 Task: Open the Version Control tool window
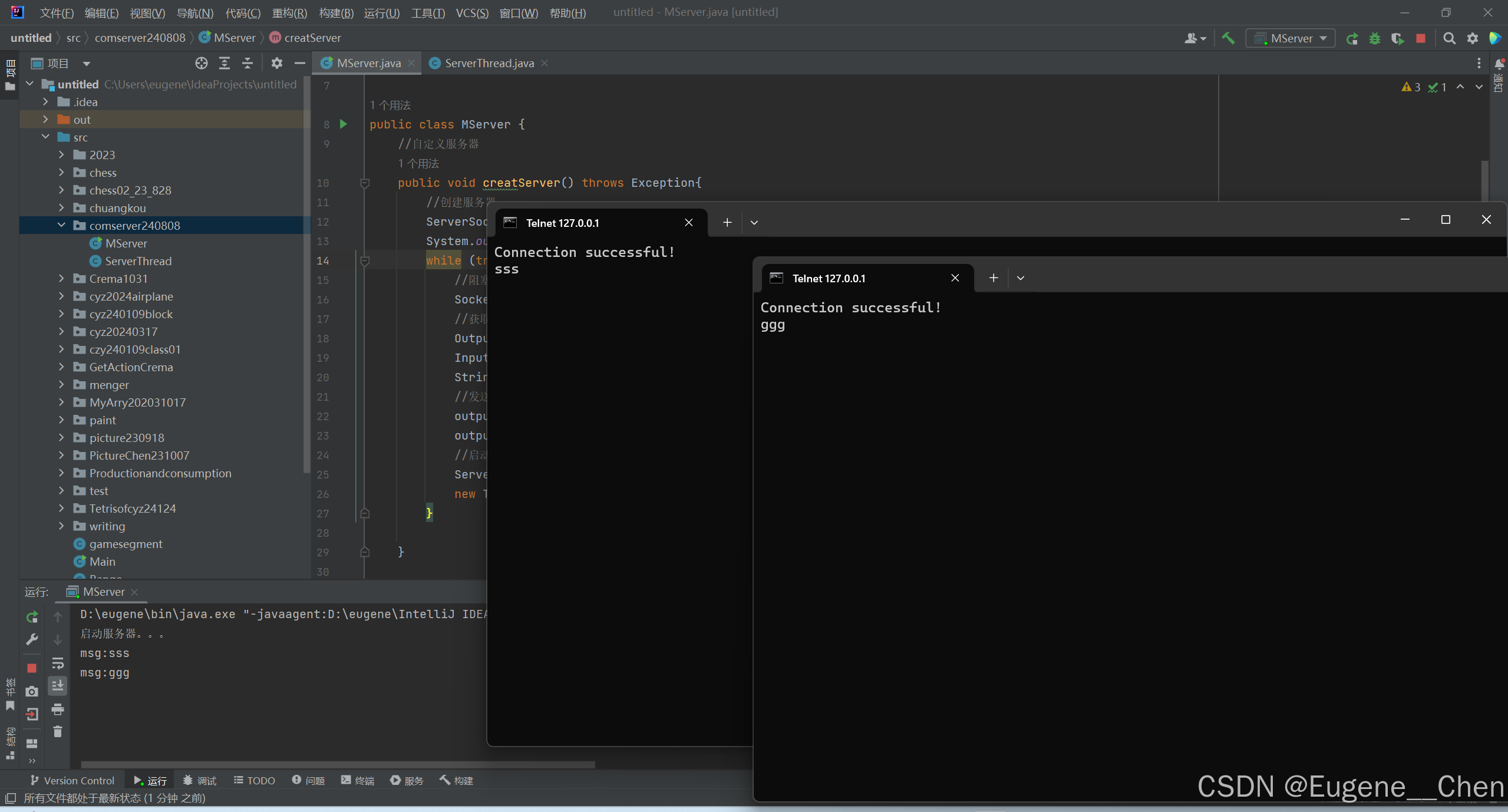point(72,780)
